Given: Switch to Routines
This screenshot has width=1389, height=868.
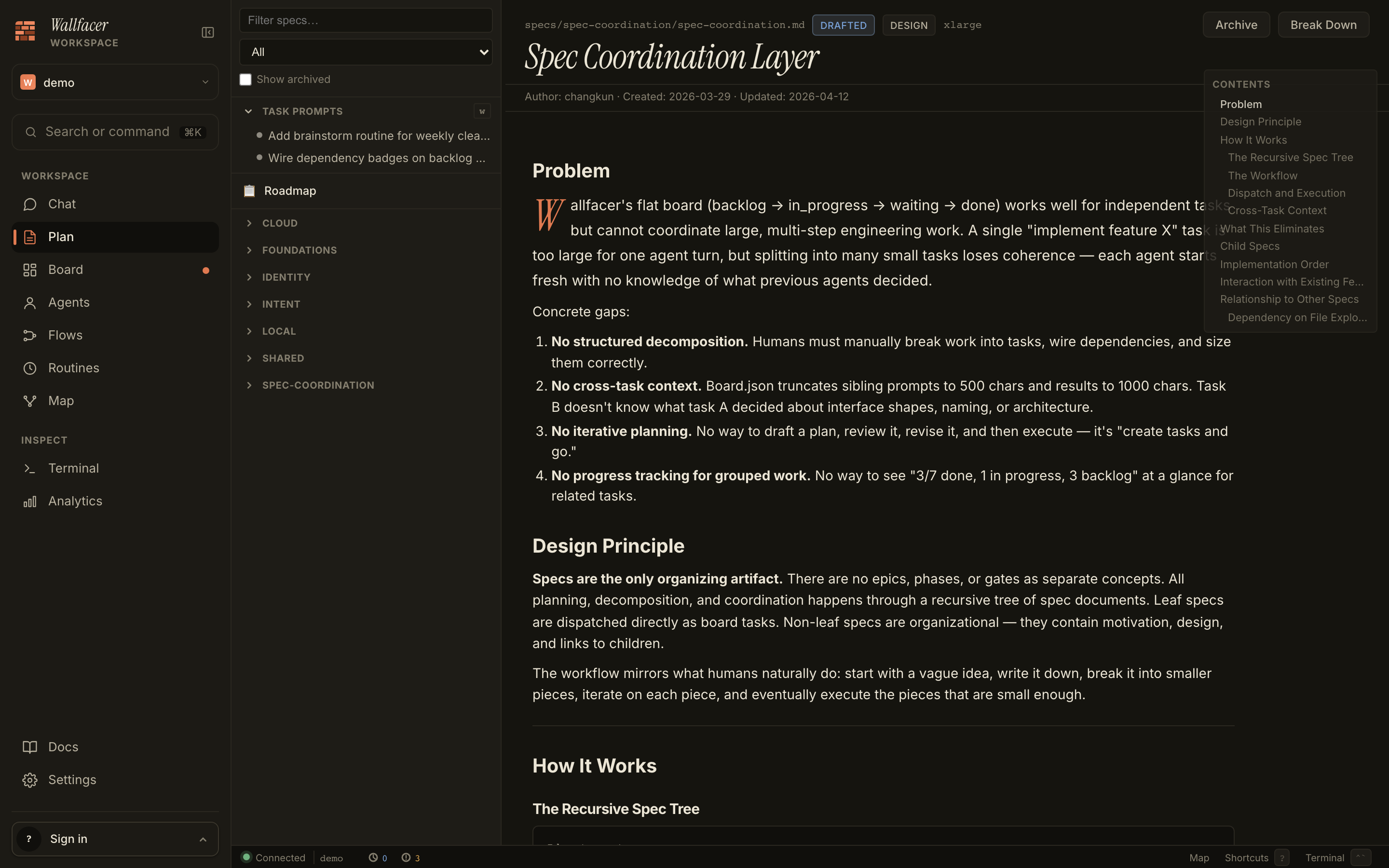Looking at the screenshot, I should point(115,368).
